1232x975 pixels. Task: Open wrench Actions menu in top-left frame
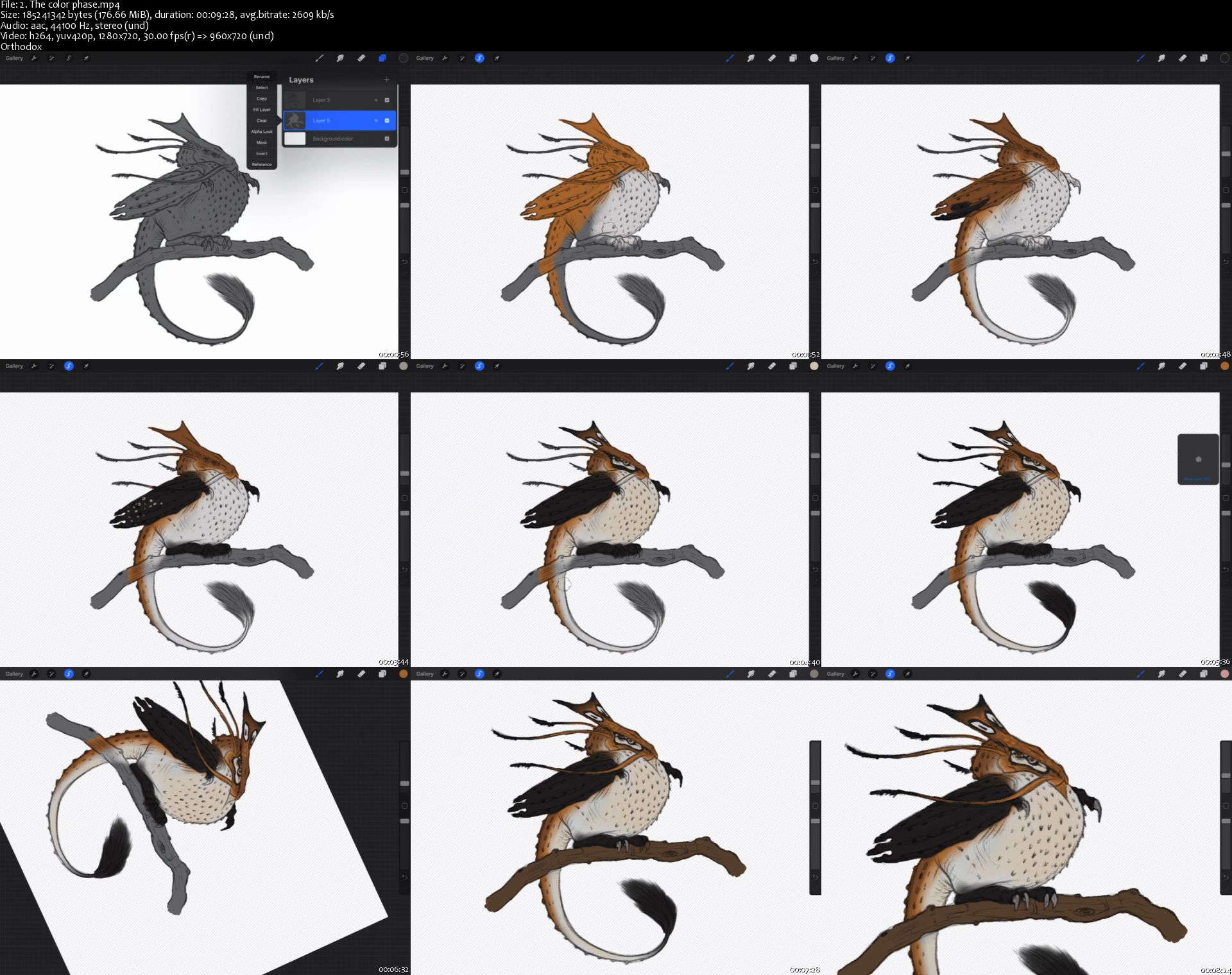pos(34,58)
